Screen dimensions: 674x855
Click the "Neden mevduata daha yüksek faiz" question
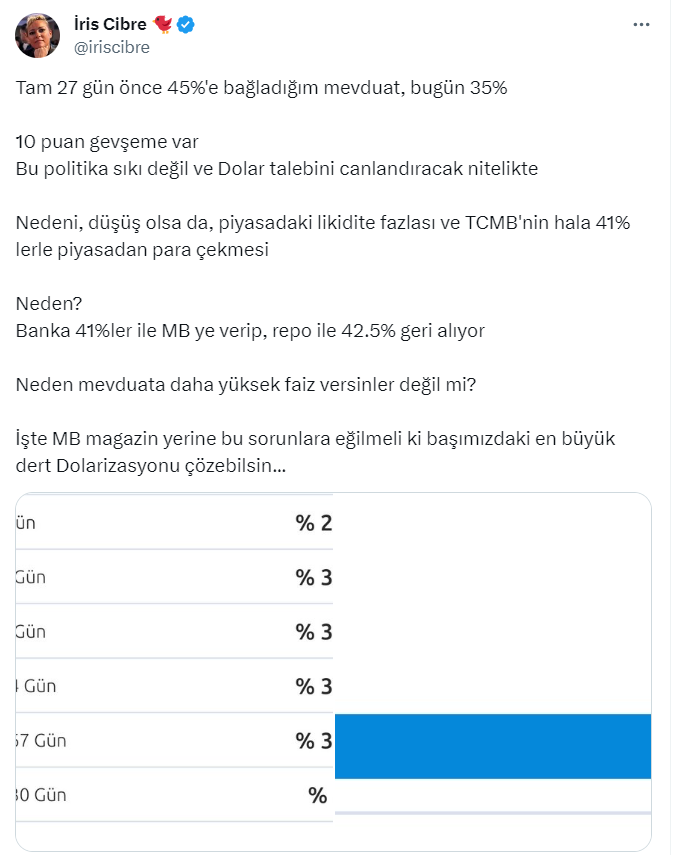pos(246,383)
